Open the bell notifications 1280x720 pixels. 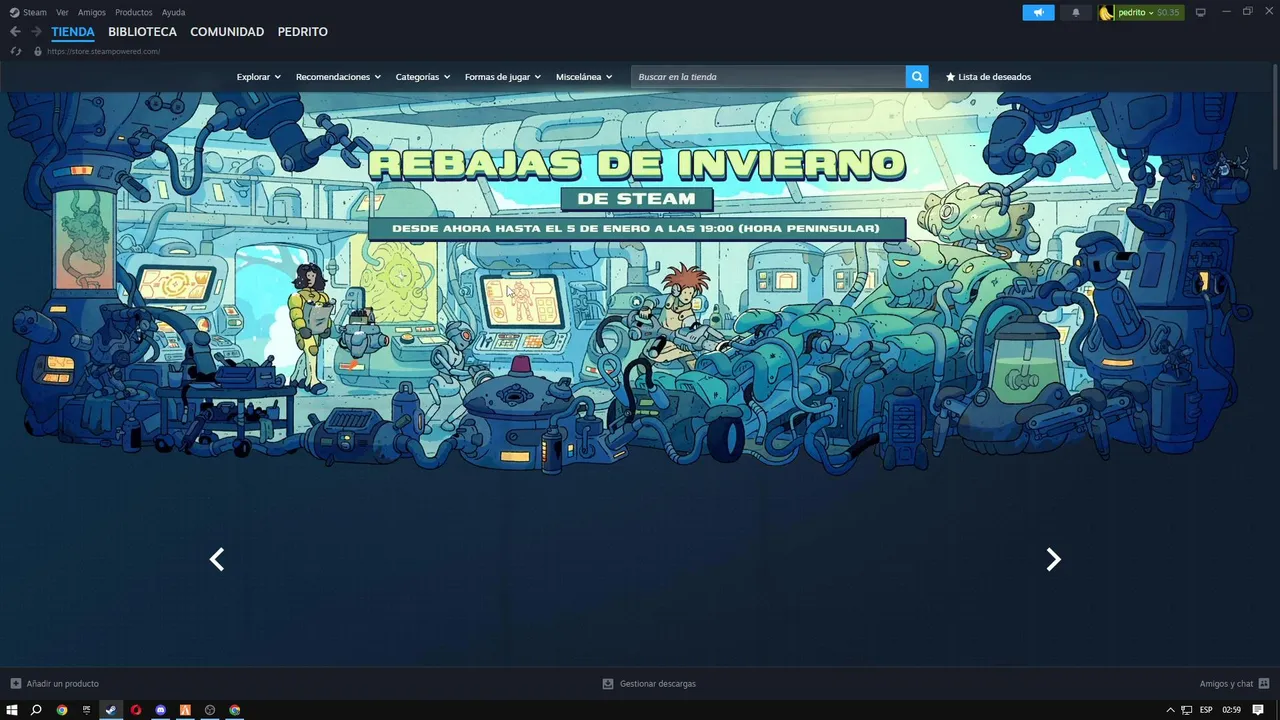1076,12
